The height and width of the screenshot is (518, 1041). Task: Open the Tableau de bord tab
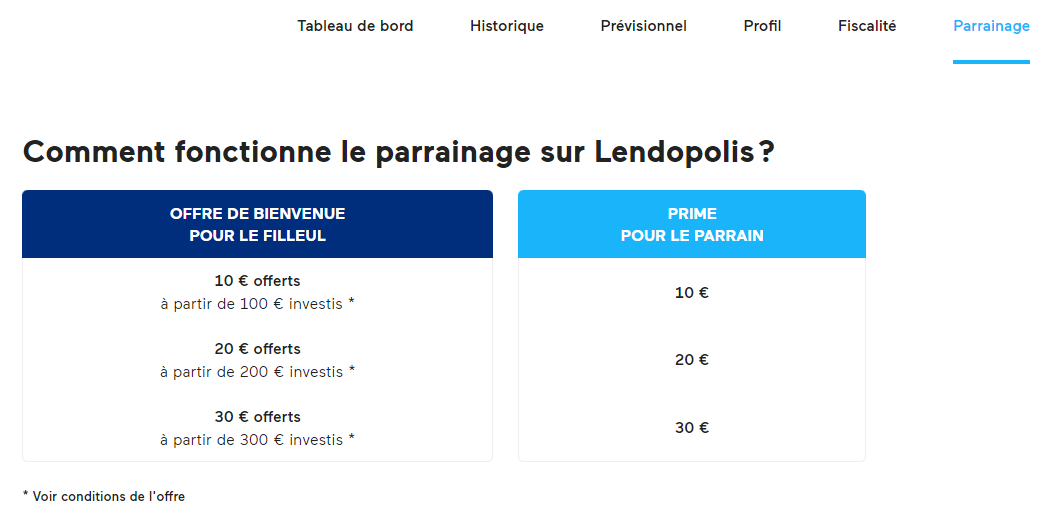[x=355, y=26]
